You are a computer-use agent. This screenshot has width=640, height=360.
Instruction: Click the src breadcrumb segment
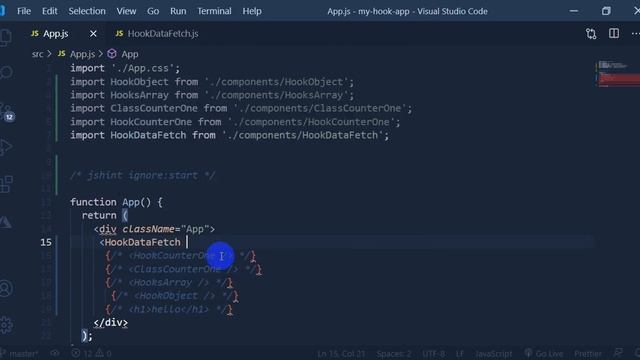[37, 54]
